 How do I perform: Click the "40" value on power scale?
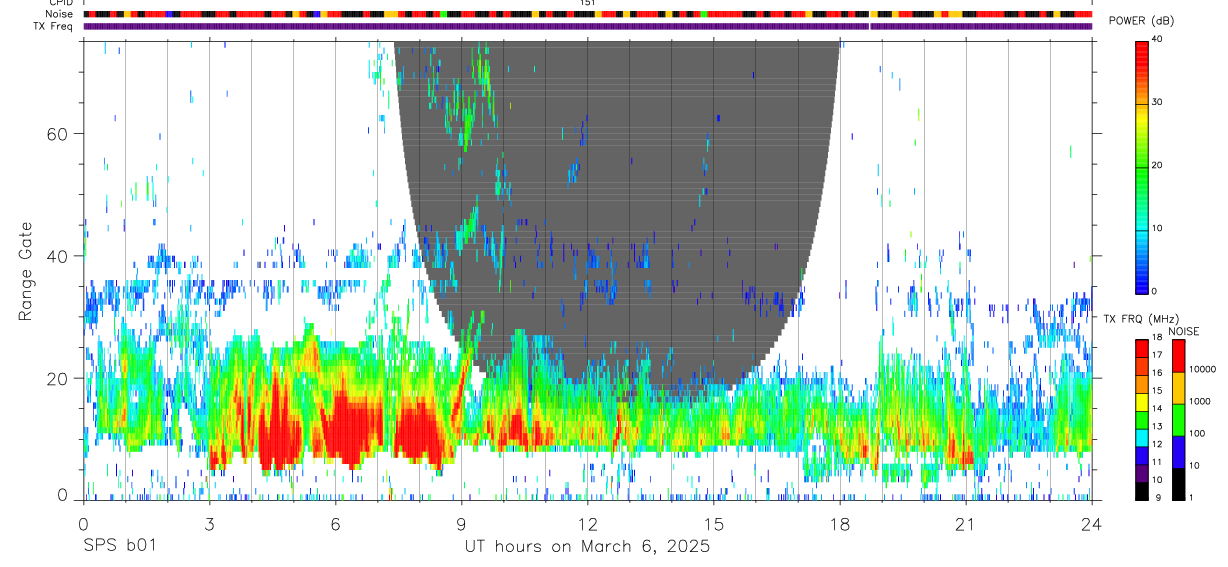(x=1159, y=40)
